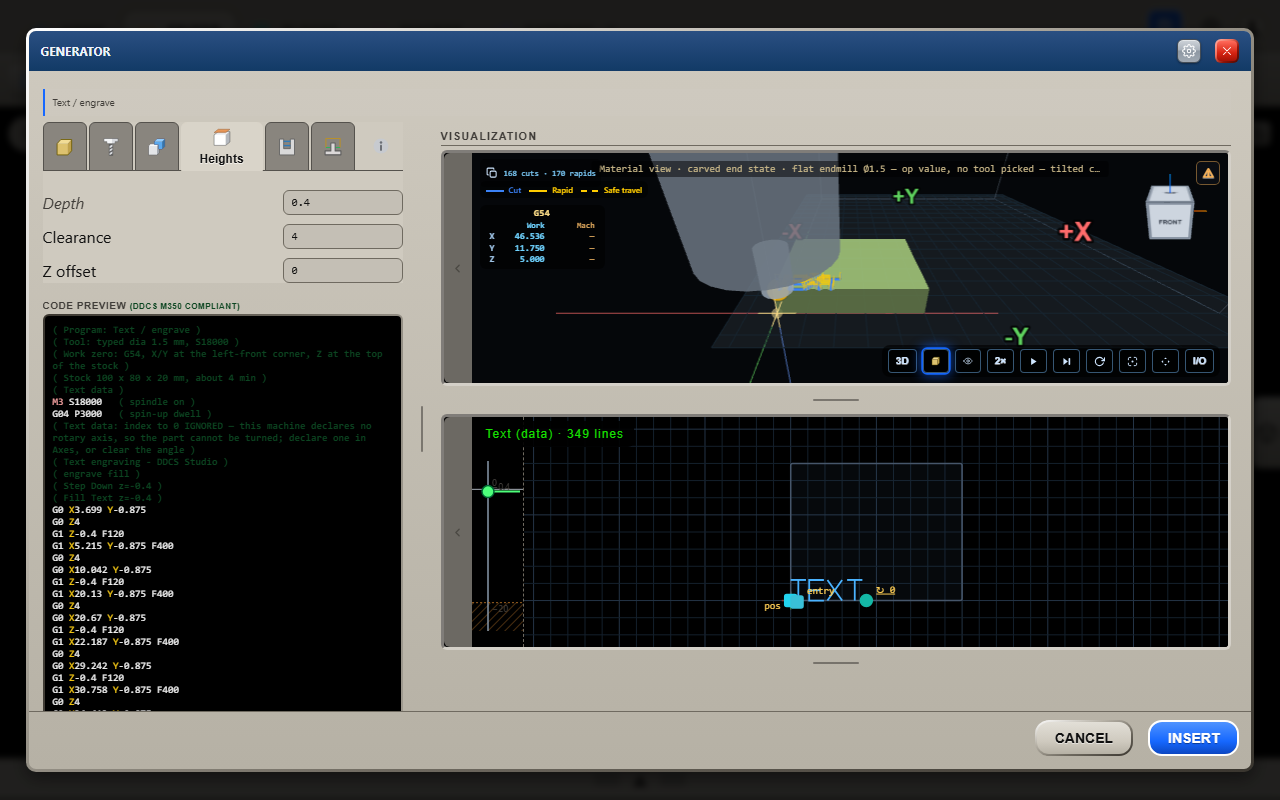Open the yellow stock cube tab
The width and height of the screenshot is (1280, 800).
coord(65,147)
